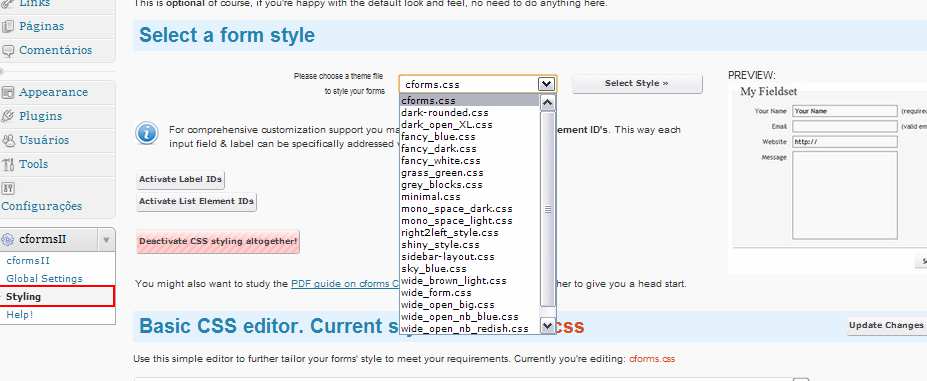Select fancy_dark.css style option
This screenshot has height=381, width=927.
pos(470,148)
